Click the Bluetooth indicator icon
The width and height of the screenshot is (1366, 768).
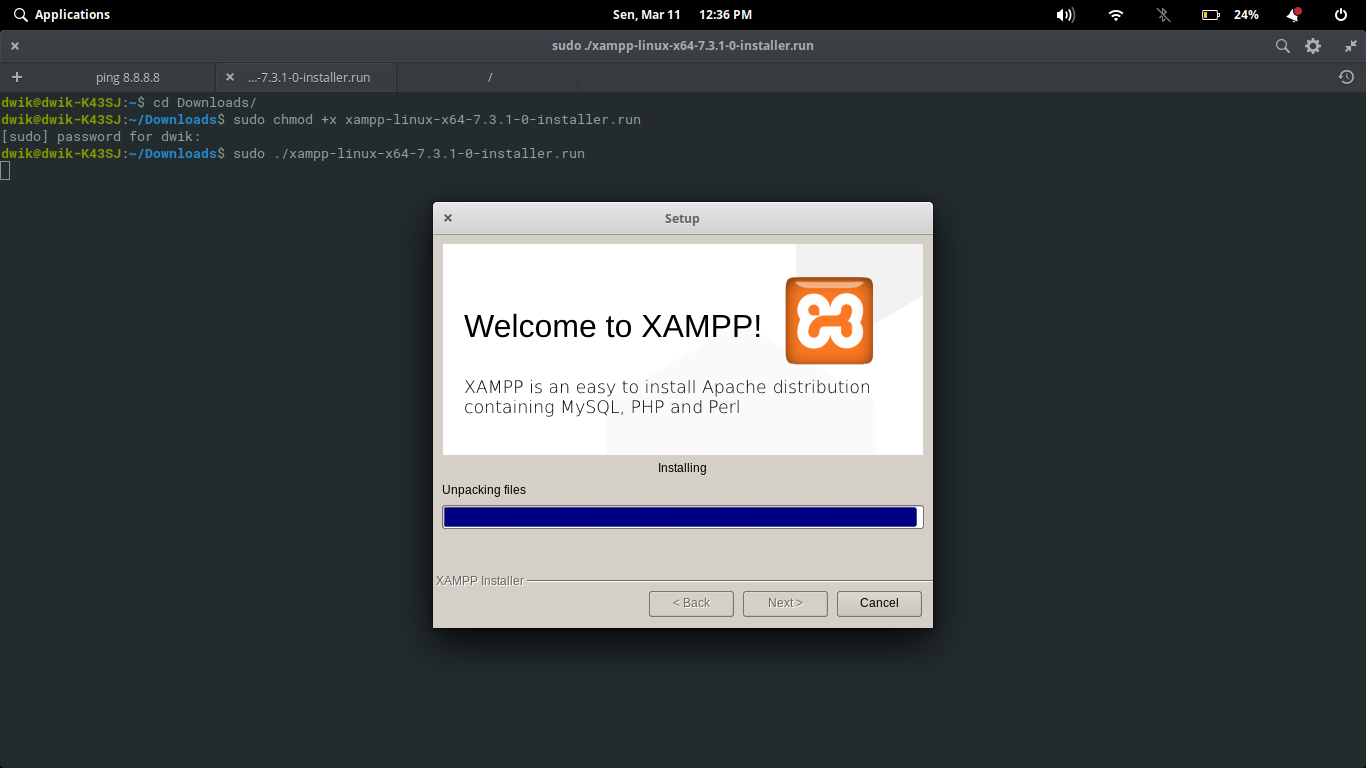[x=1163, y=14]
